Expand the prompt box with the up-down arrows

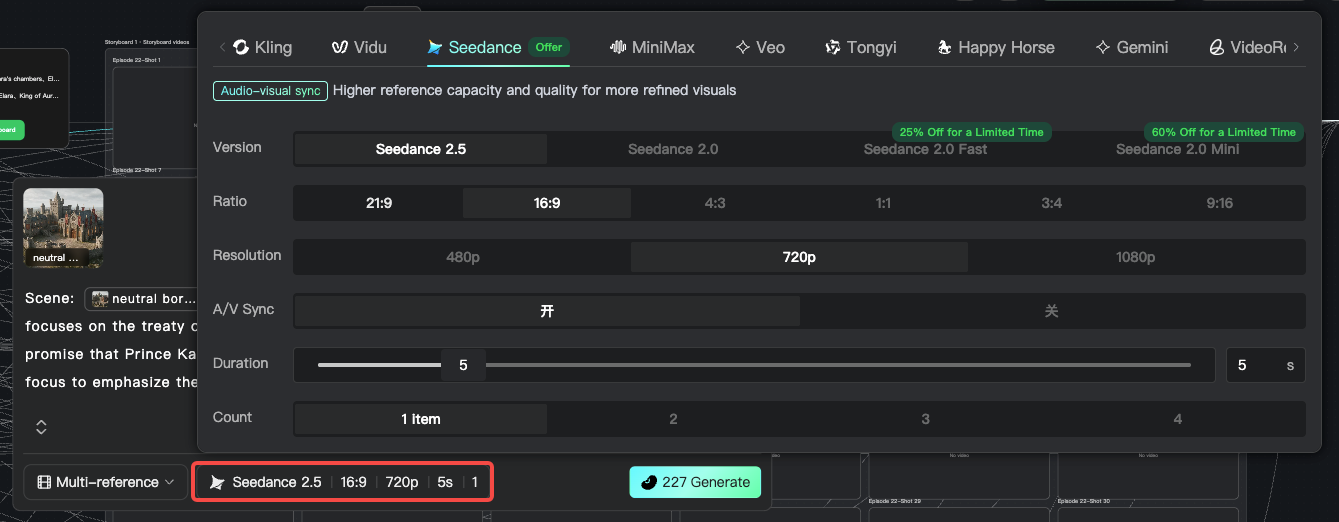41,427
